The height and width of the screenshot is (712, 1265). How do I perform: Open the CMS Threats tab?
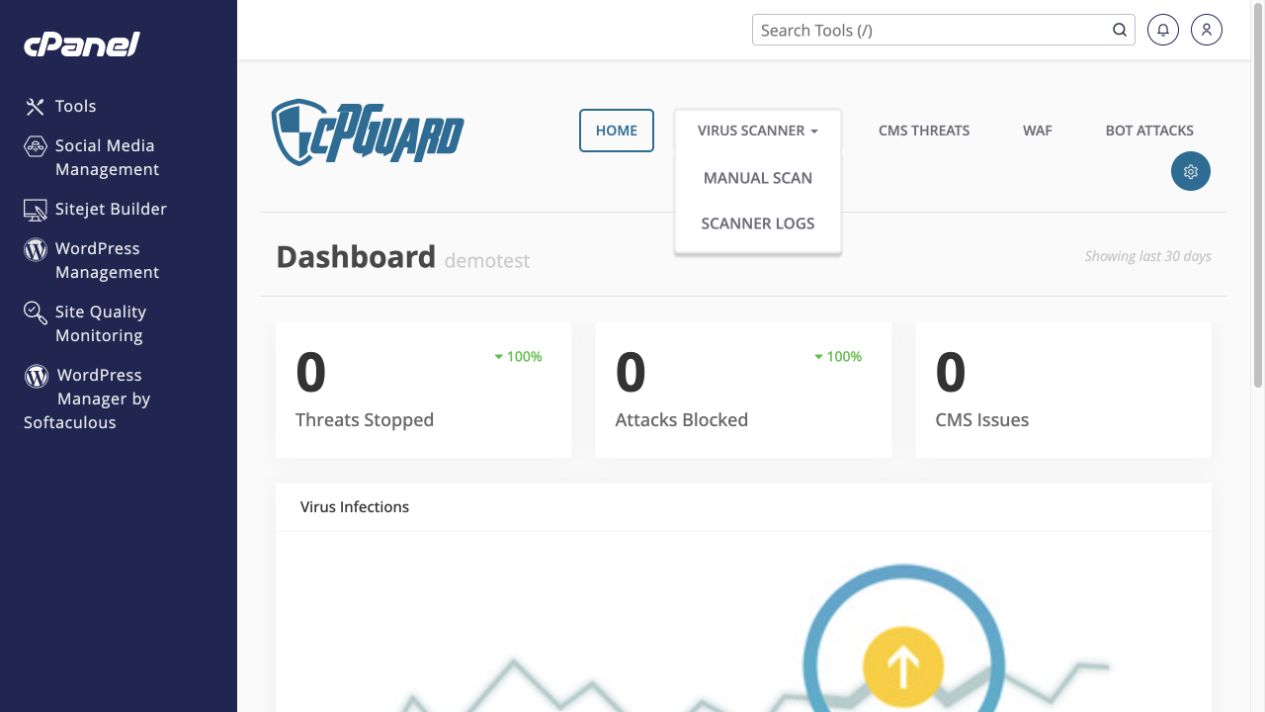coord(924,130)
